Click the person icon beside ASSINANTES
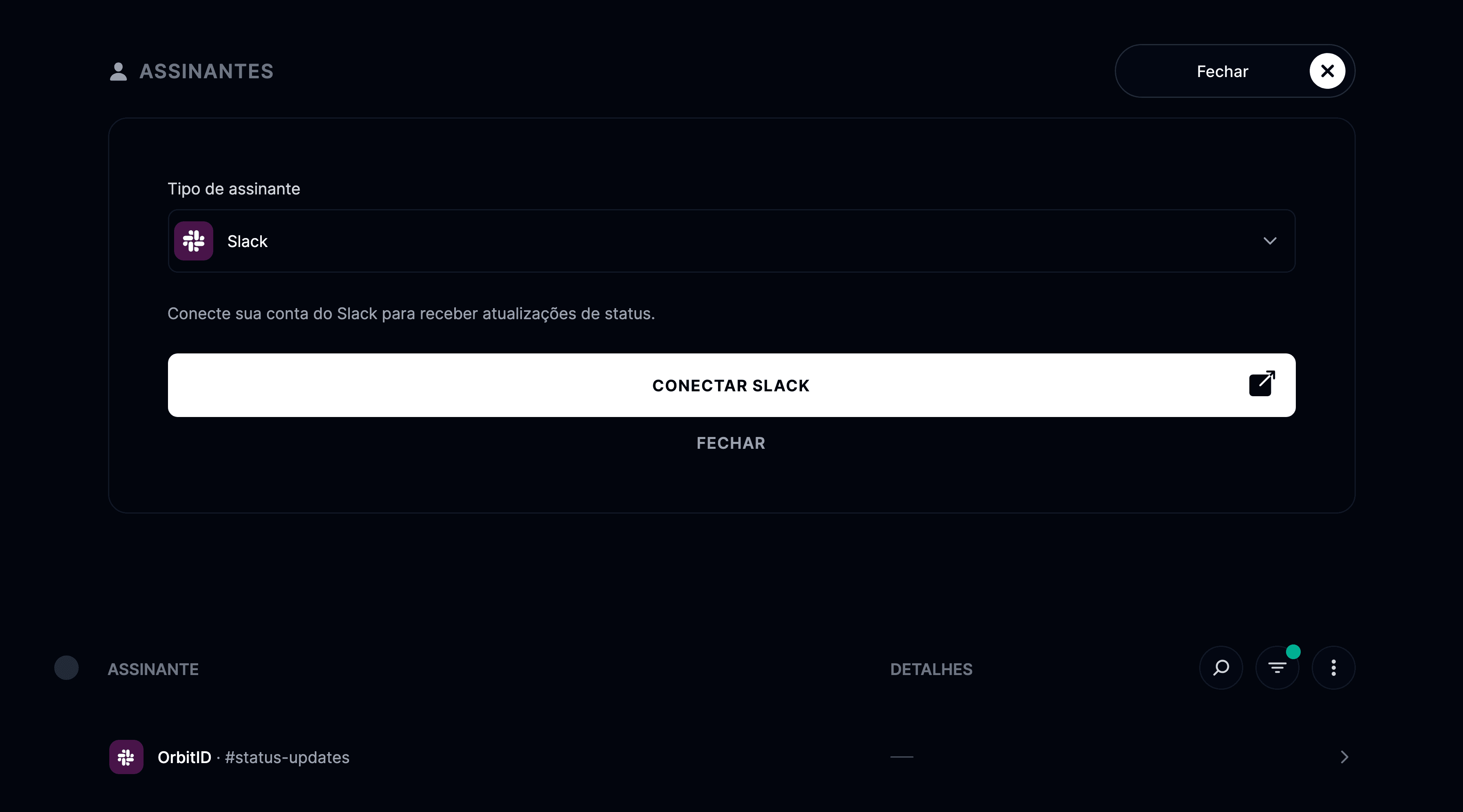Viewport: 1463px width, 812px height. (118, 72)
